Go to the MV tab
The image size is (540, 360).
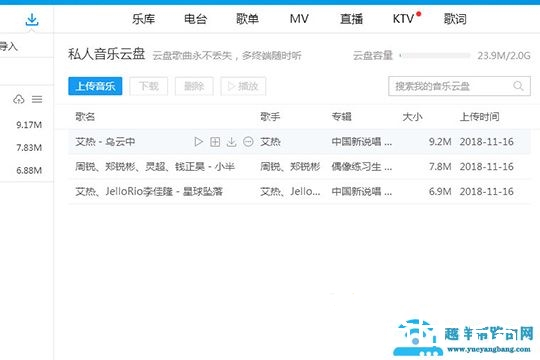pos(299,19)
